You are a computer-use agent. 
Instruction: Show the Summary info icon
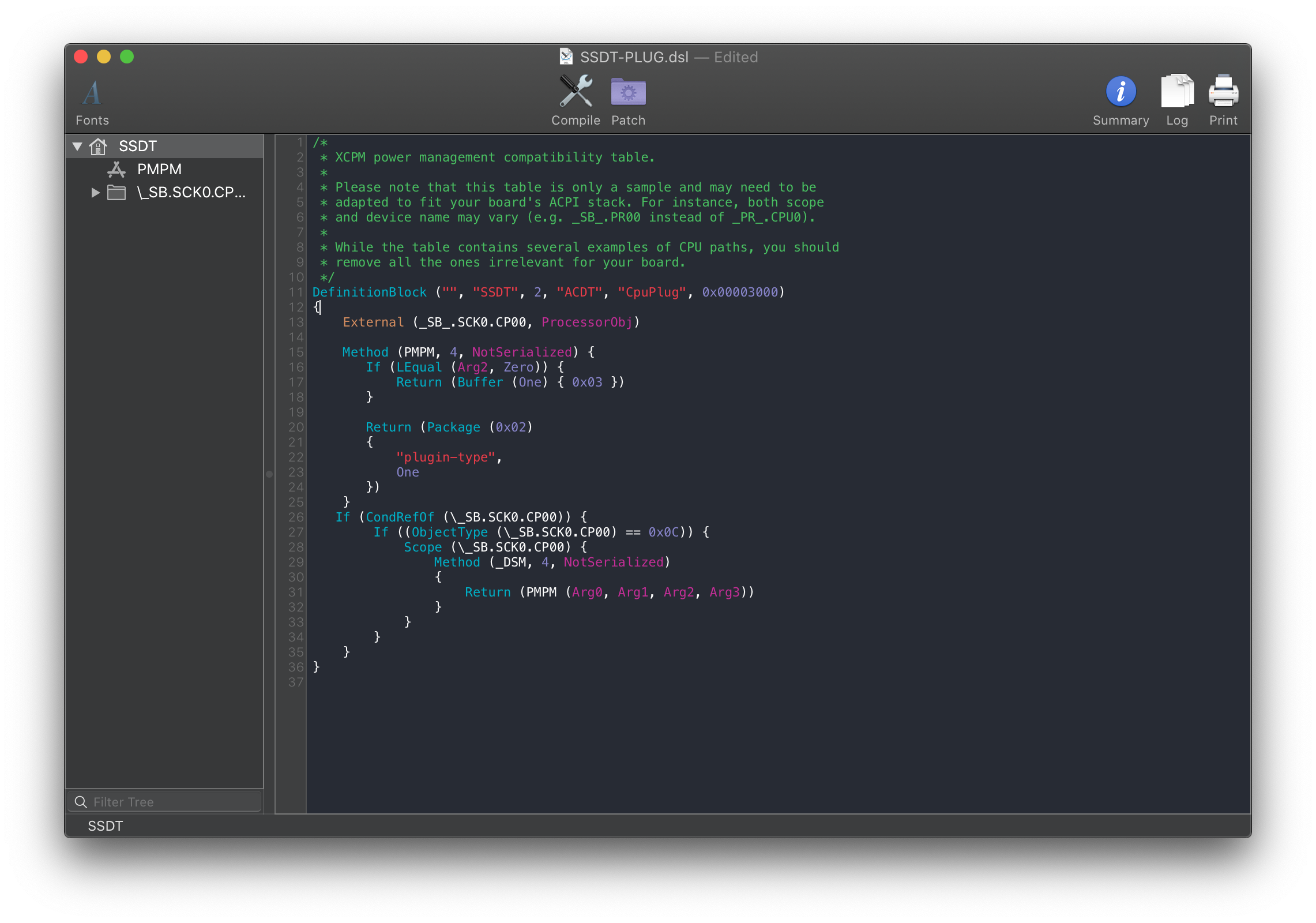click(1121, 92)
